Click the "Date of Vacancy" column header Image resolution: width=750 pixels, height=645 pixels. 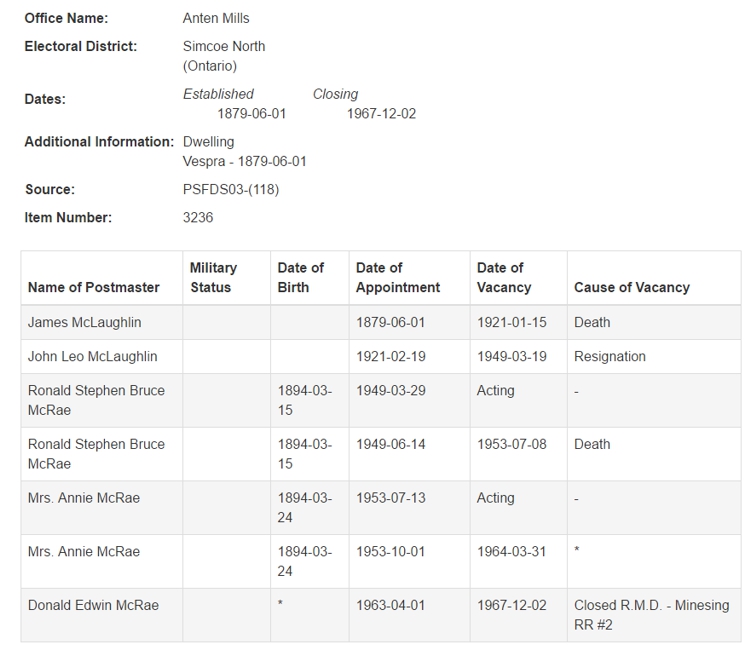point(499,277)
